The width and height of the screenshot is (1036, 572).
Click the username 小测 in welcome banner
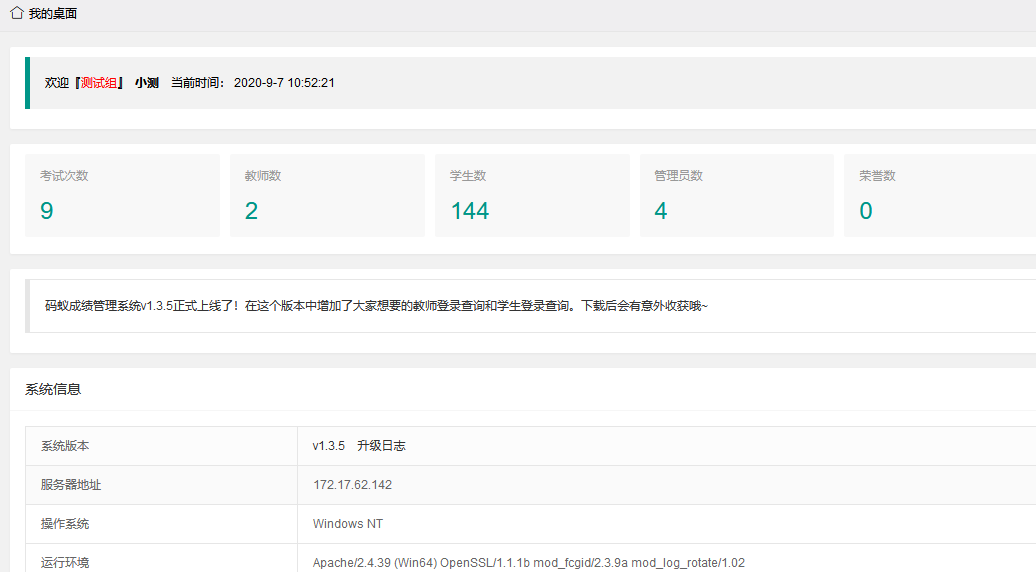(147, 83)
